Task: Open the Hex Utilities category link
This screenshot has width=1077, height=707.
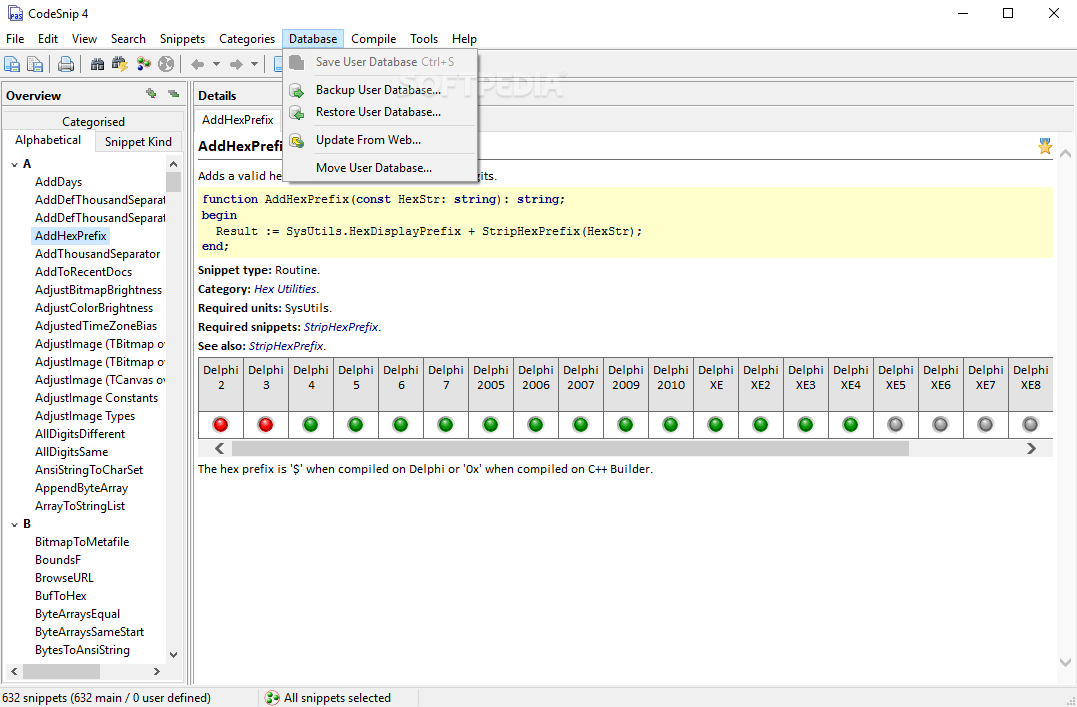Action: coord(285,289)
